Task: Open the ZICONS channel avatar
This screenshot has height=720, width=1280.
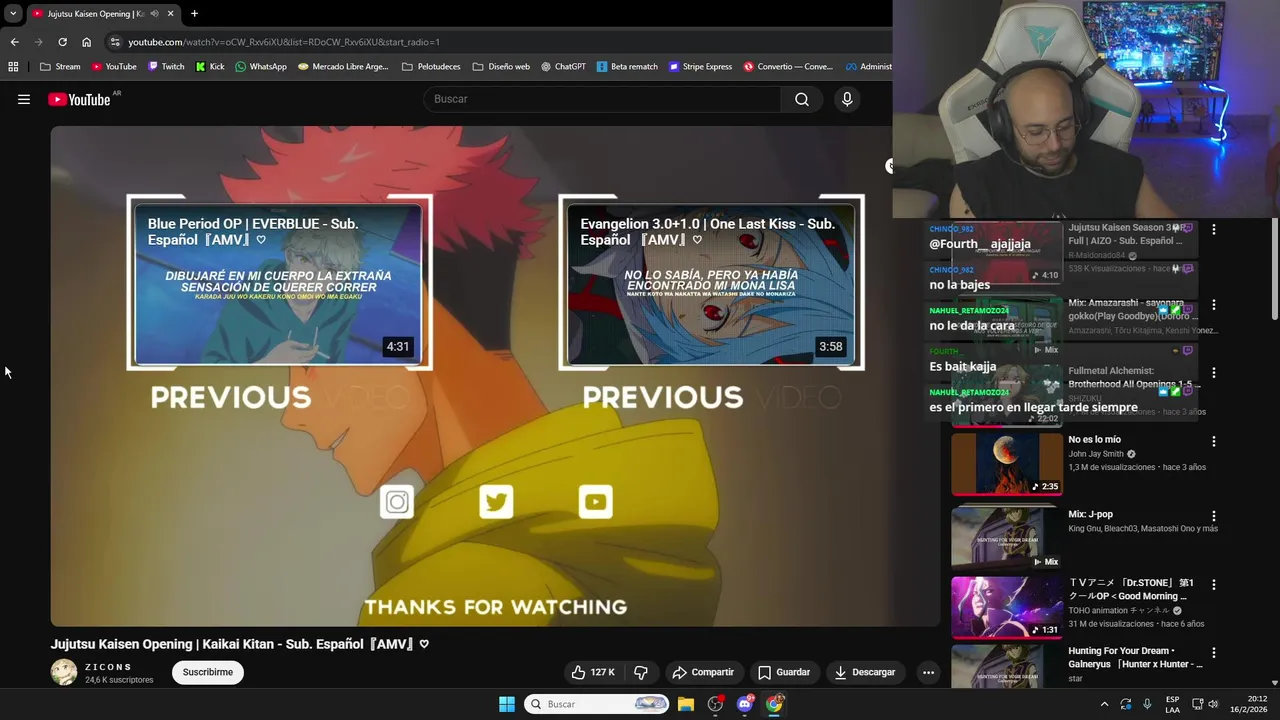Action: [x=64, y=672]
